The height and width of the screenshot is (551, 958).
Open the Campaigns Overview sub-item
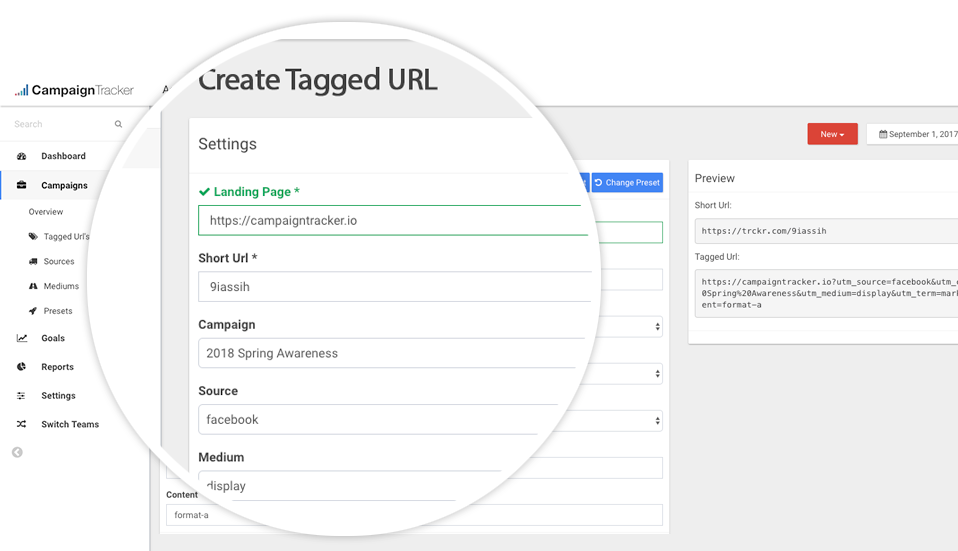point(46,212)
